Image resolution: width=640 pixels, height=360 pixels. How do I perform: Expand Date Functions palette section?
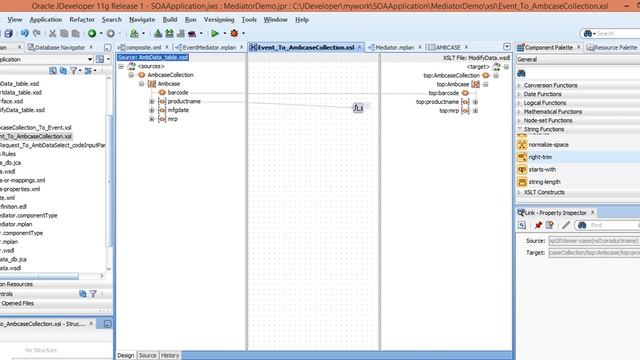tap(520, 94)
